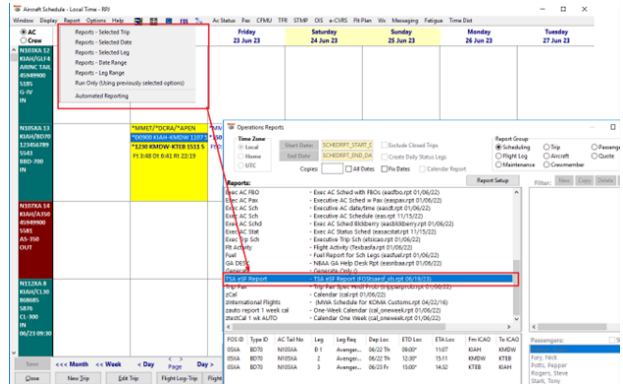Image resolution: width=623 pixels, height=384 pixels.
Task: Select the Scheduling report group
Action: coord(498,147)
